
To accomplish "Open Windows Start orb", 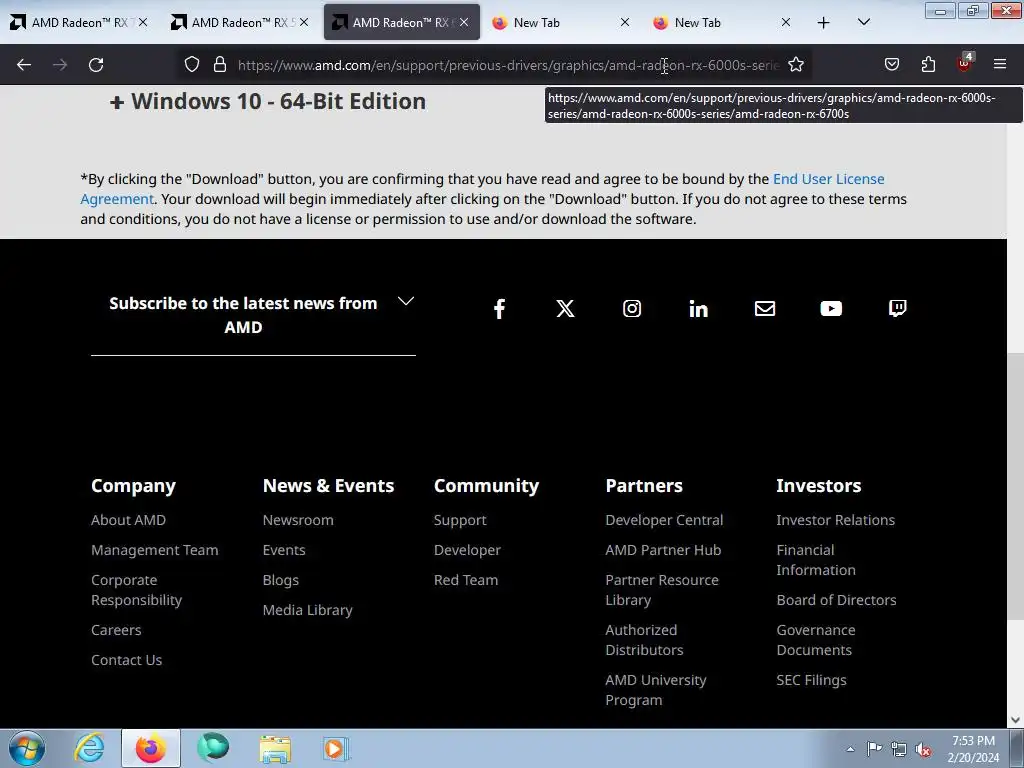I will point(27,748).
